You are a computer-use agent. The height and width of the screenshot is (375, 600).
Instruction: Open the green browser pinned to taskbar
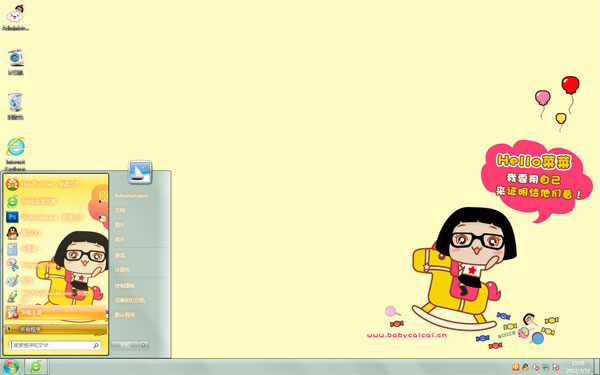[36, 367]
